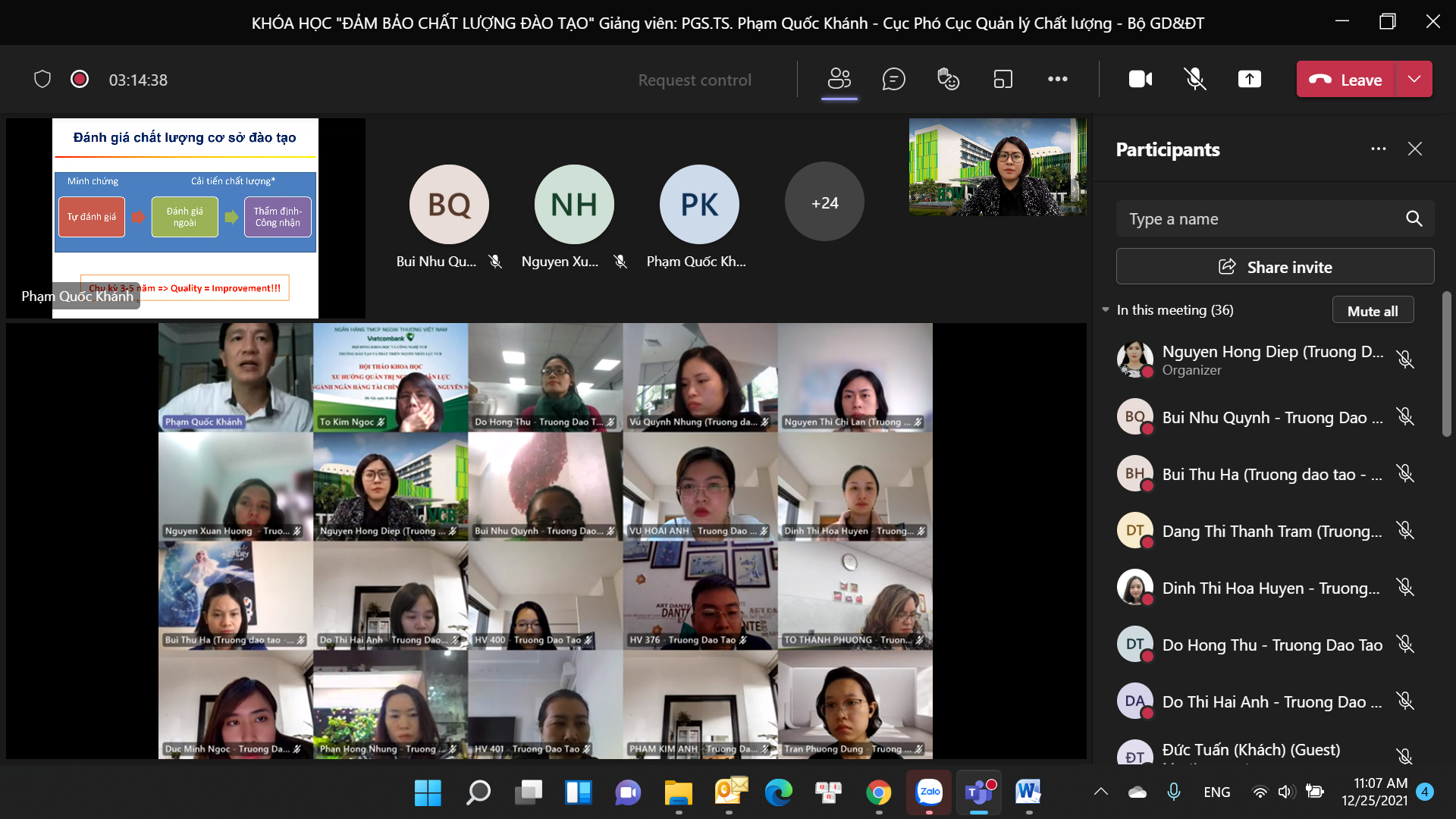The width and height of the screenshot is (1456, 819).
Task: Click the shield security icon
Action: coord(42,79)
